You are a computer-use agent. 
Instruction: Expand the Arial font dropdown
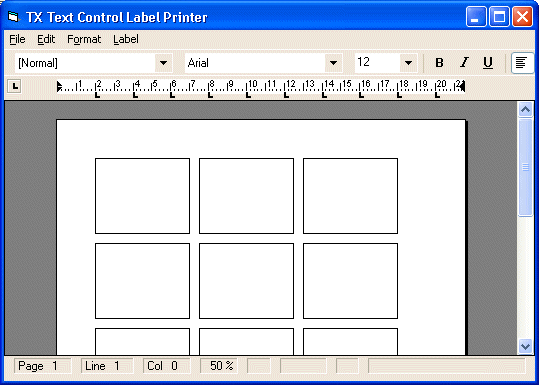coord(333,63)
